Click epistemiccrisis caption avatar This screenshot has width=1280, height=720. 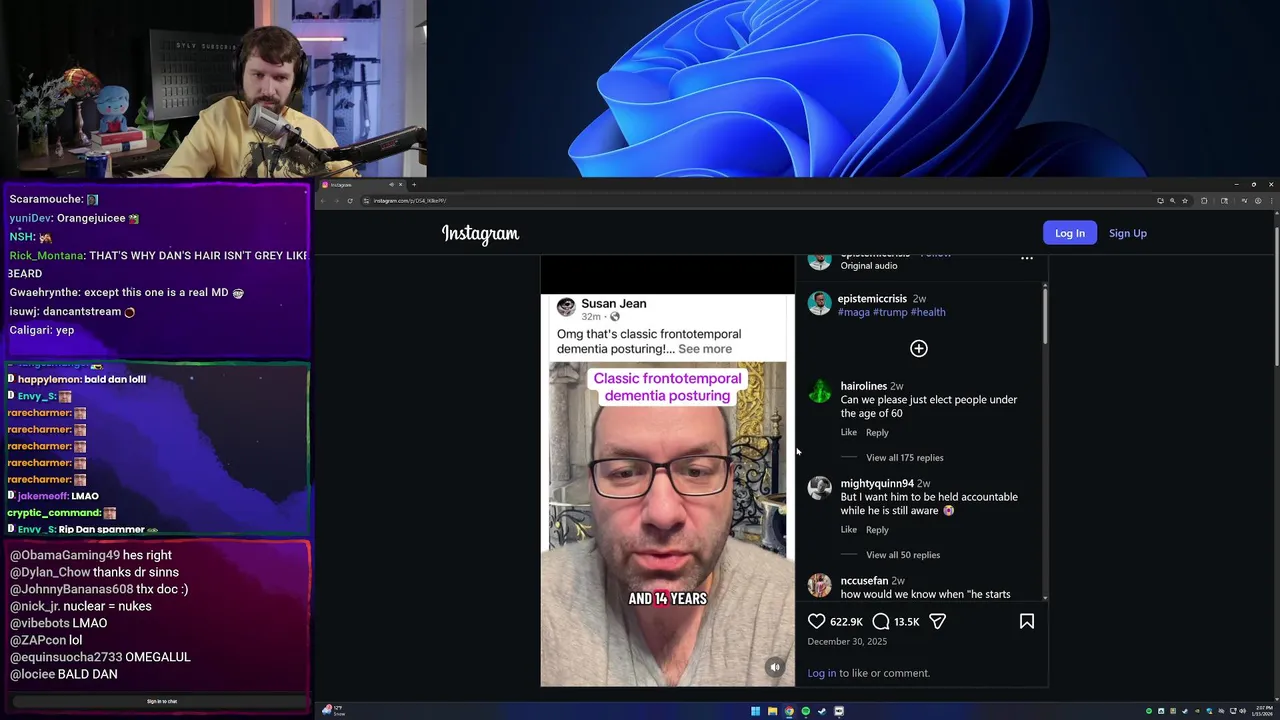click(819, 304)
